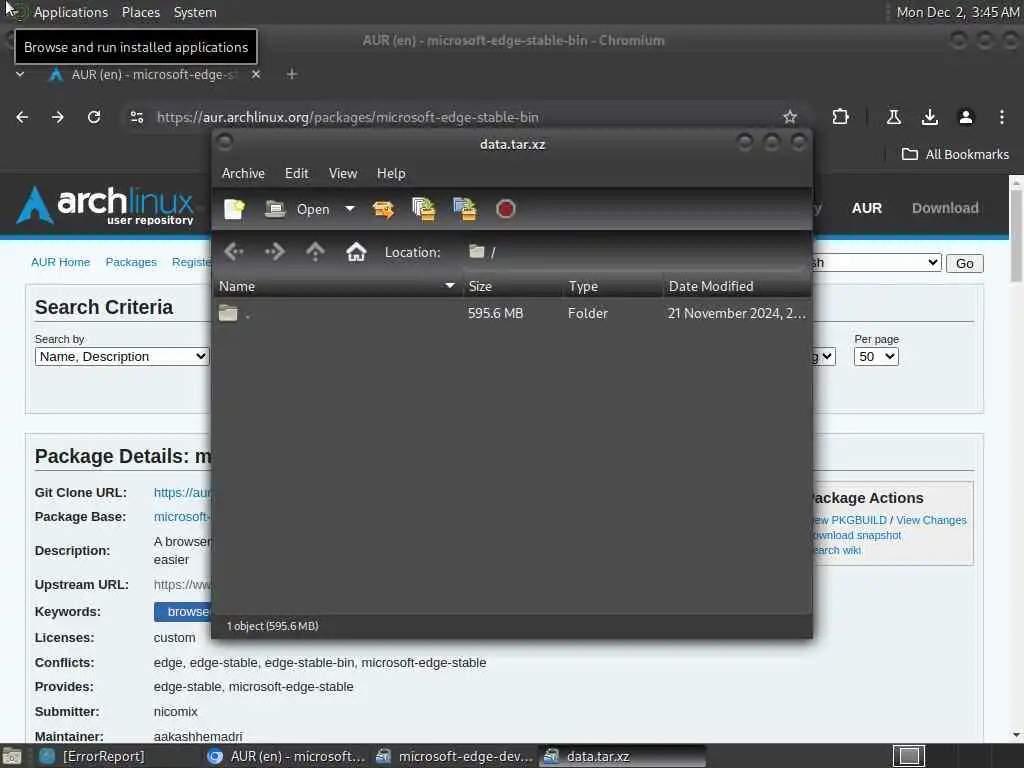1024x768 pixels.
Task: Click Download link in Arch navbar
Action: [945, 208]
